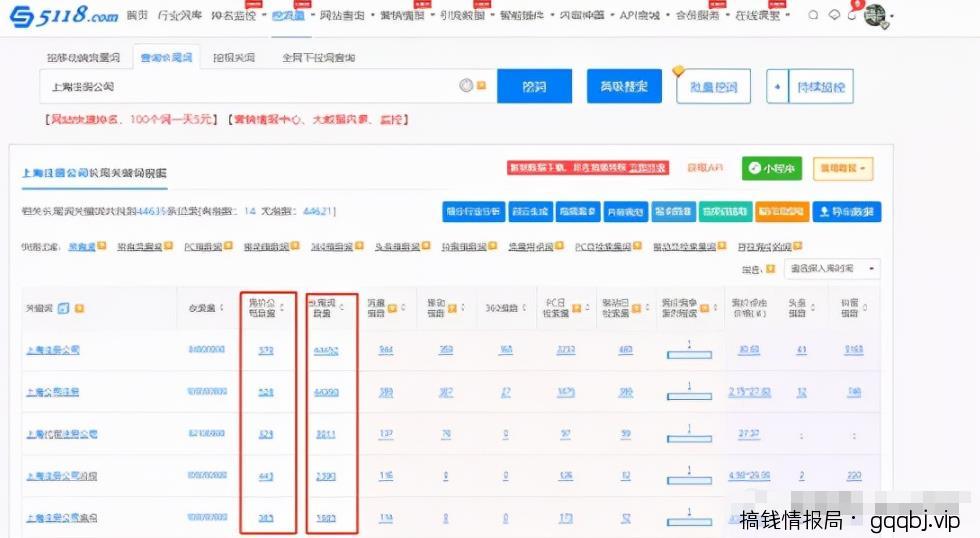Click value 443 in the fourth row

[x=266, y=476]
